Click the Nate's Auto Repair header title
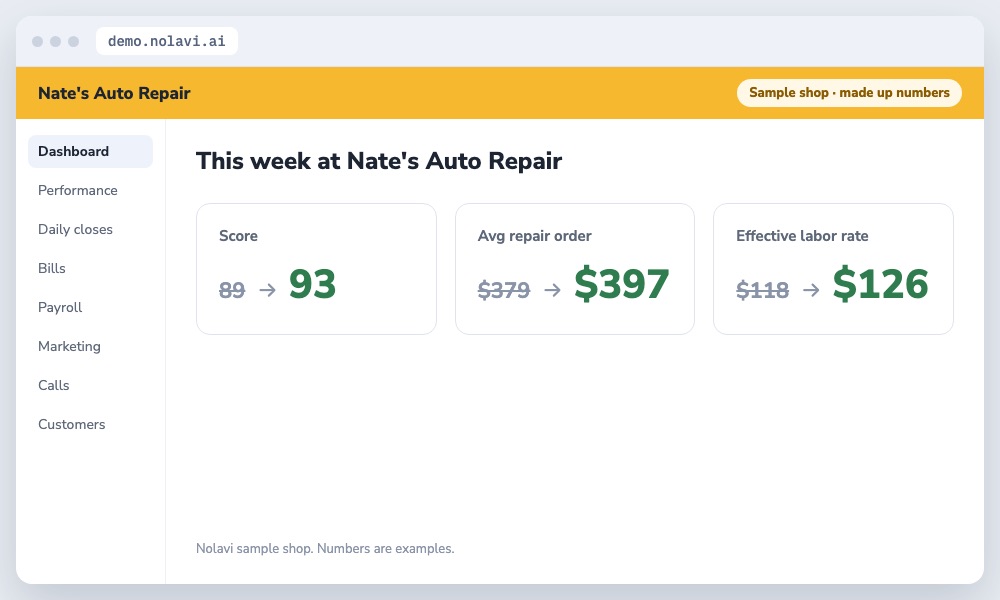This screenshot has width=1000, height=600. click(114, 93)
